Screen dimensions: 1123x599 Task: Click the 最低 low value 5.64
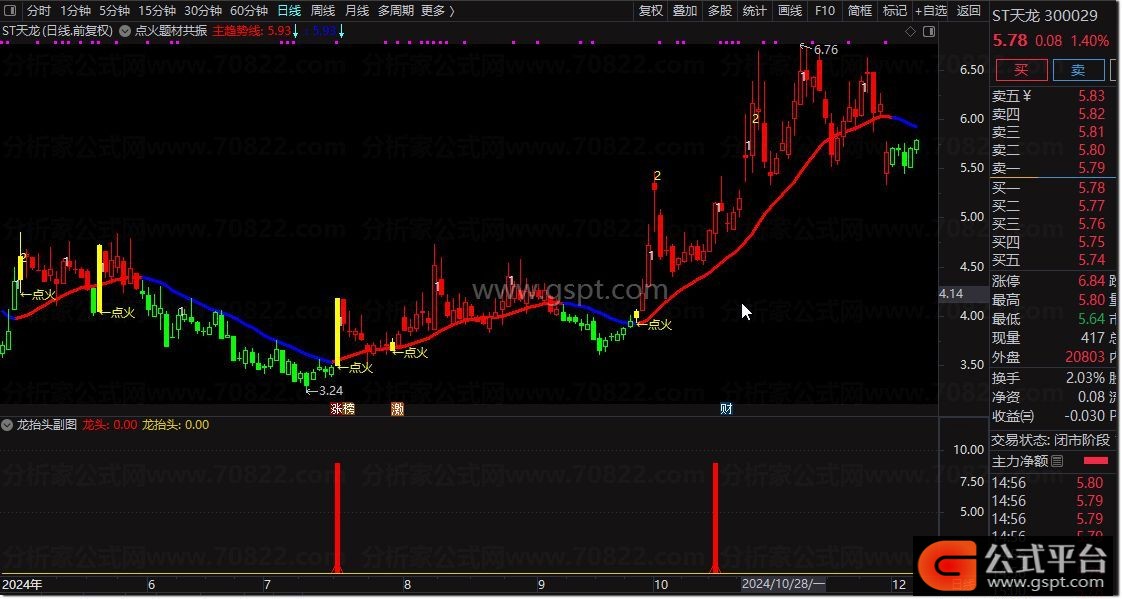click(x=1091, y=318)
